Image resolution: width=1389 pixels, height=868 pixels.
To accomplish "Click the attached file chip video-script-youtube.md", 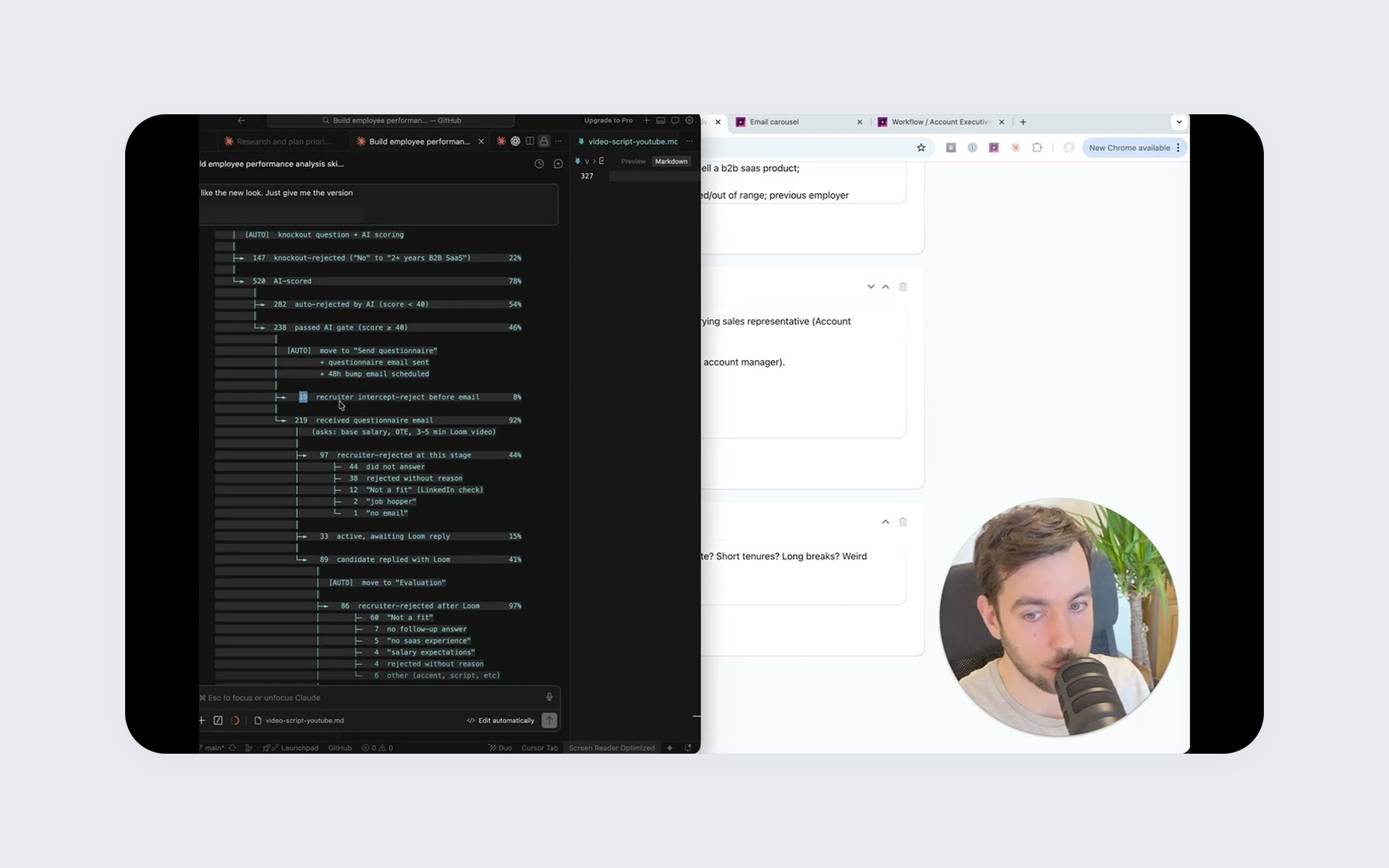I will pyautogui.click(x=299, y=720).
